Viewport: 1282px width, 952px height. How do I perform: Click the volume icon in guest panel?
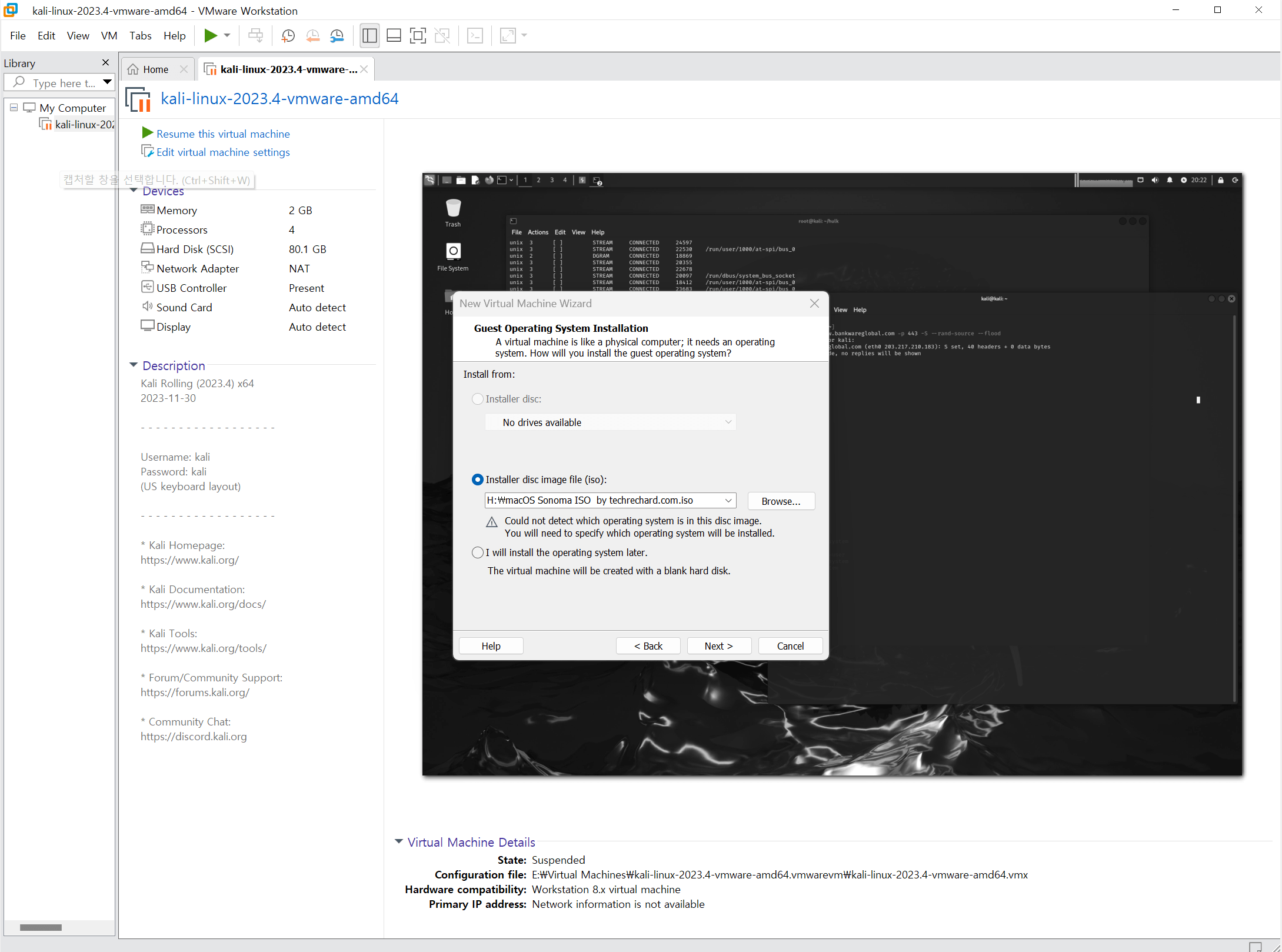(x=1154, y=180)
